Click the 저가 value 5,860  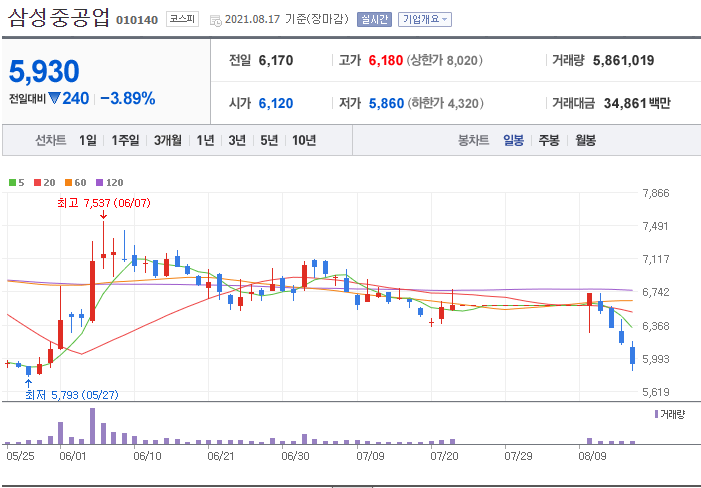pyautogui.click(x=386, y=103)
